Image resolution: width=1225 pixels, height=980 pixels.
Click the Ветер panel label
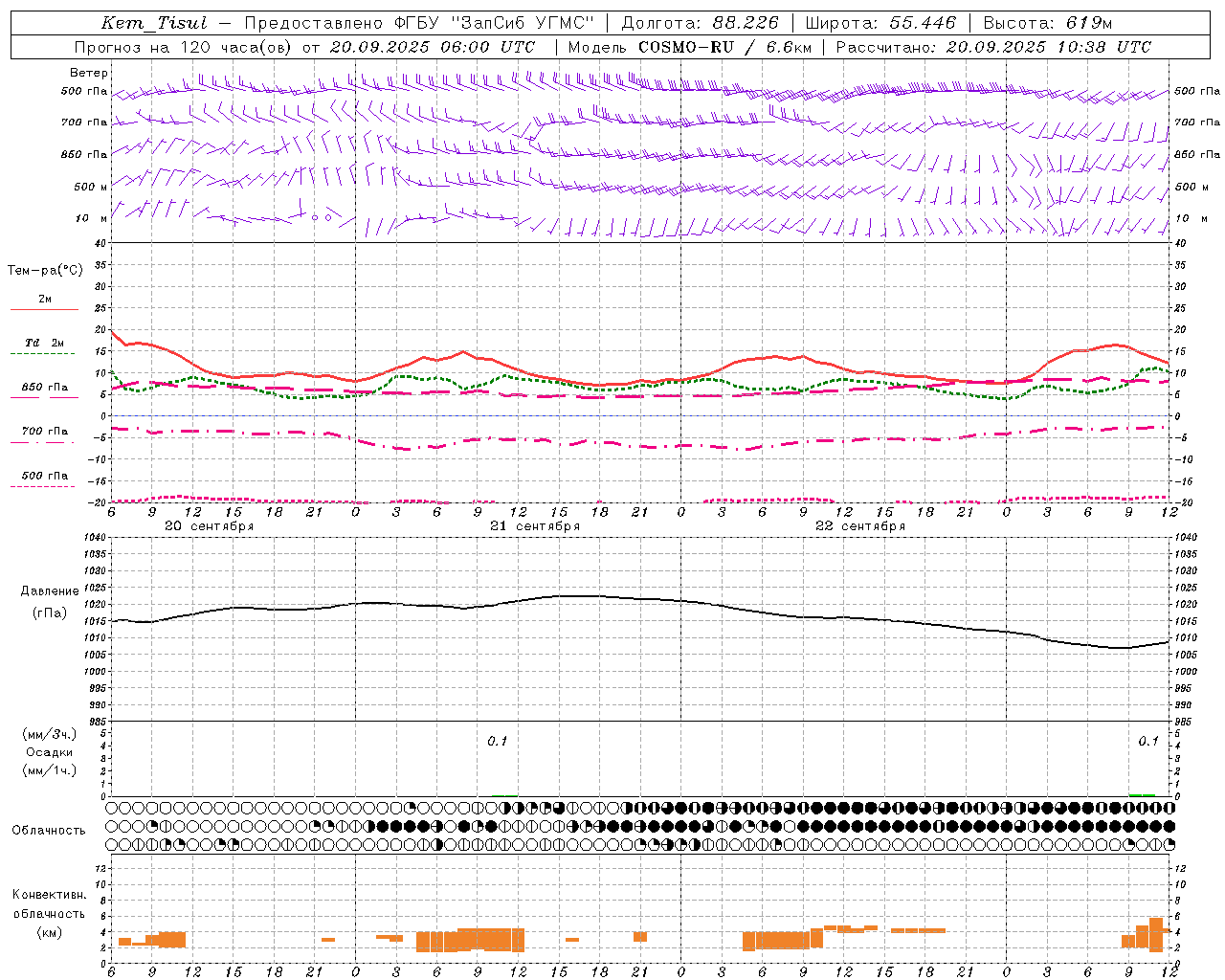click(89, 73)
